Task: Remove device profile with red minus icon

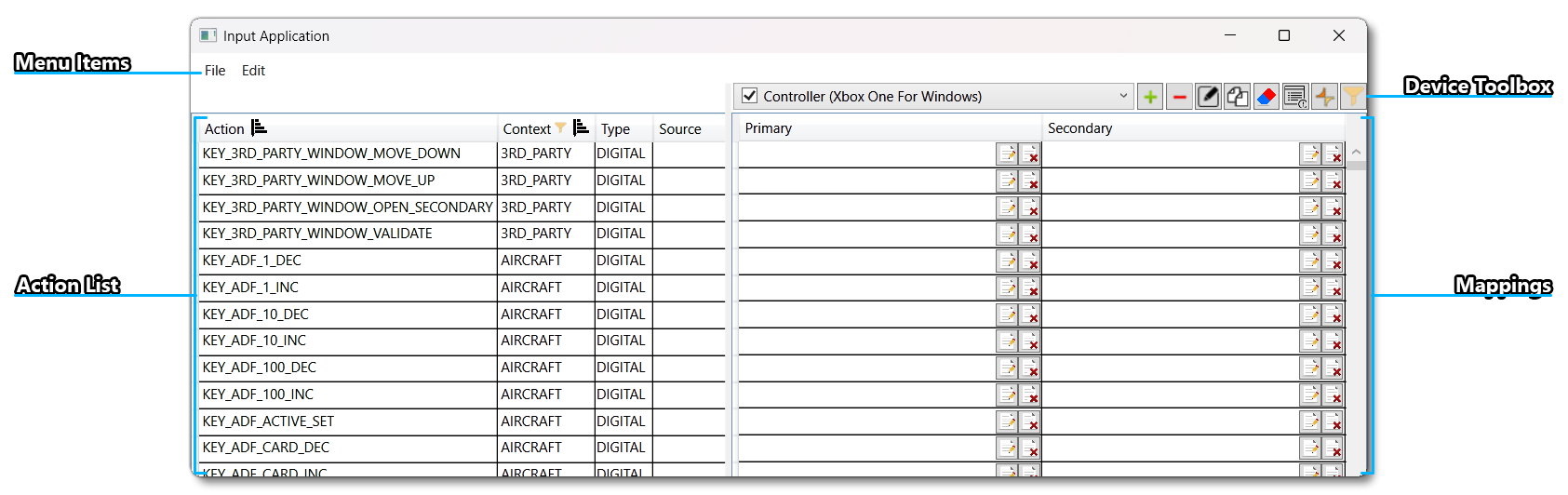Action: coord(1179,97)
